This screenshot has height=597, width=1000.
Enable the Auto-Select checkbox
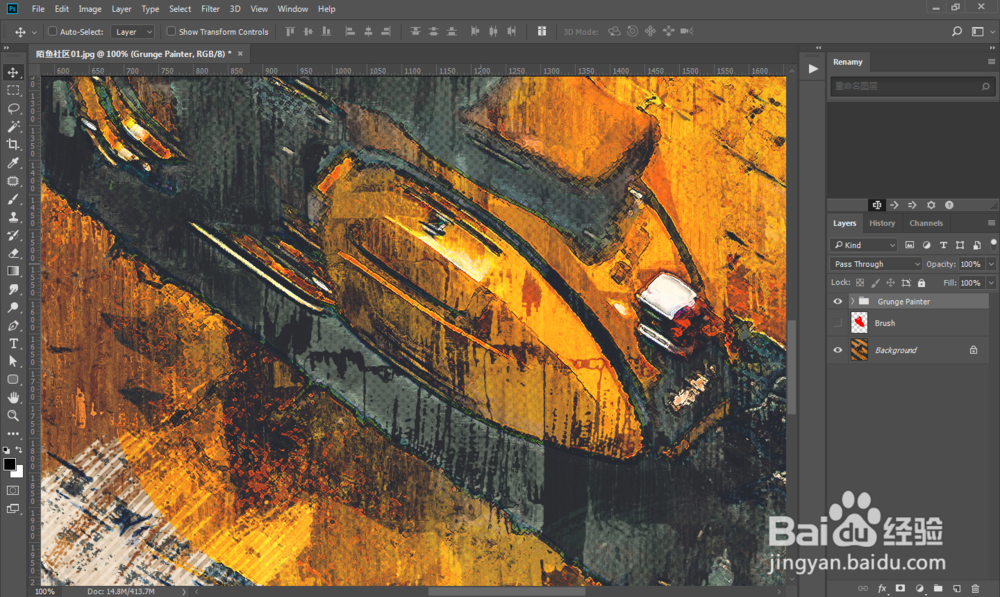point(52,32)
